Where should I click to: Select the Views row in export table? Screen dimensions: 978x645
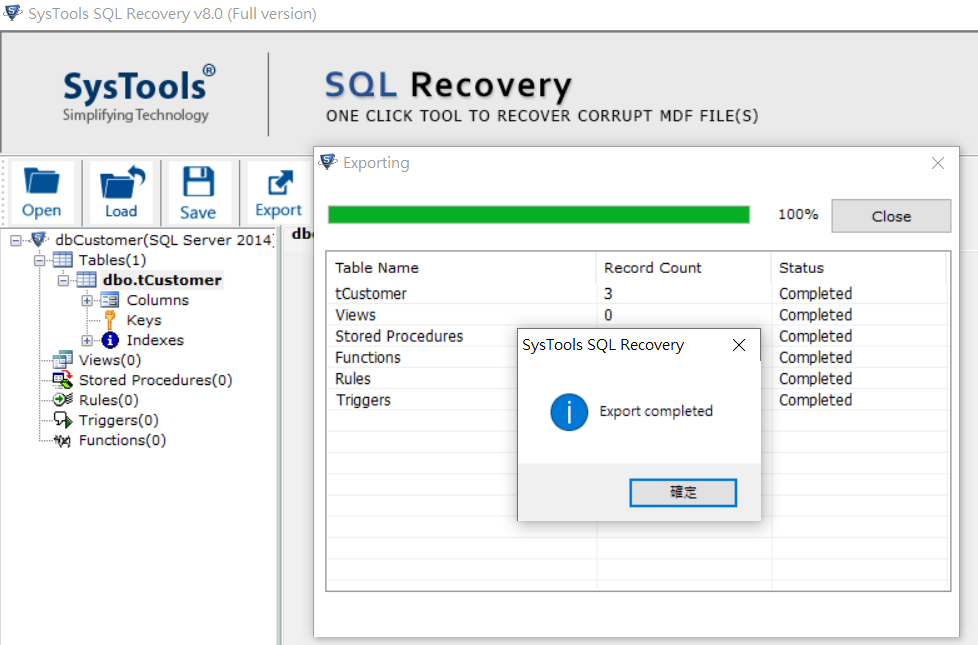pos(637,314)
